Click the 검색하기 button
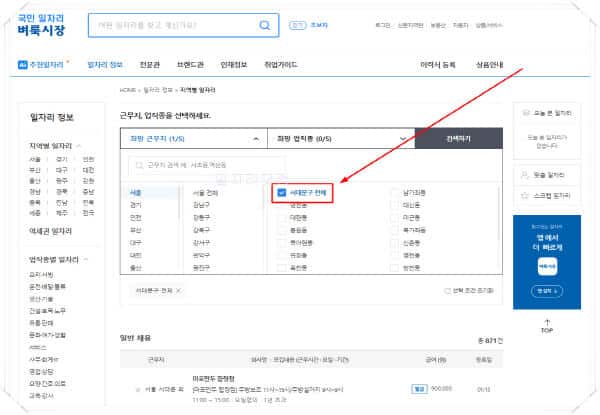This screenshot has width=600, height=415. click(x=459, y=138)
